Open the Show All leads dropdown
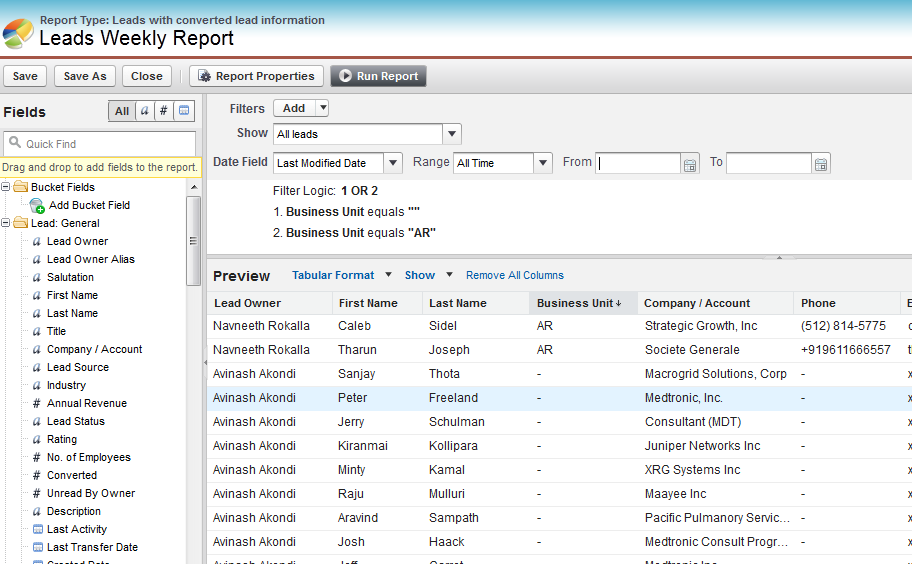Screen dimensions: 912x564 (x=452, y=134)
